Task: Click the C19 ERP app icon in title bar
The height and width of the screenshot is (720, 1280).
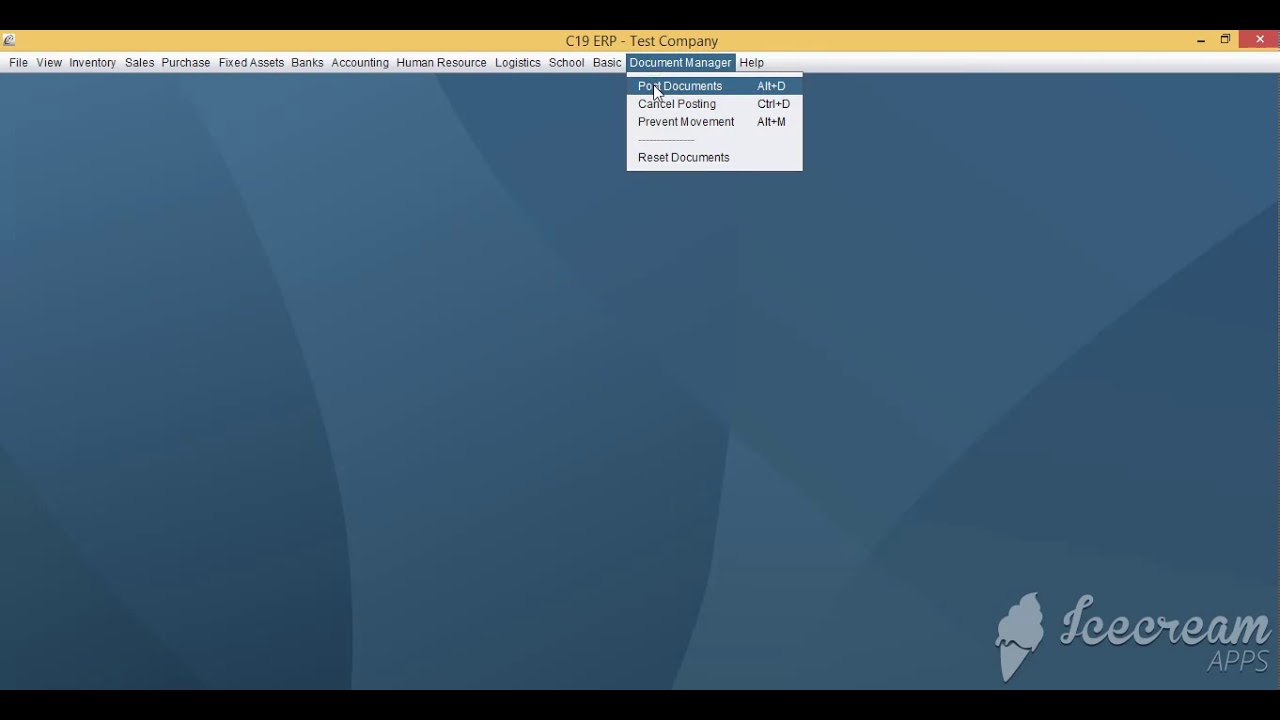Action: tap(9, 41)
